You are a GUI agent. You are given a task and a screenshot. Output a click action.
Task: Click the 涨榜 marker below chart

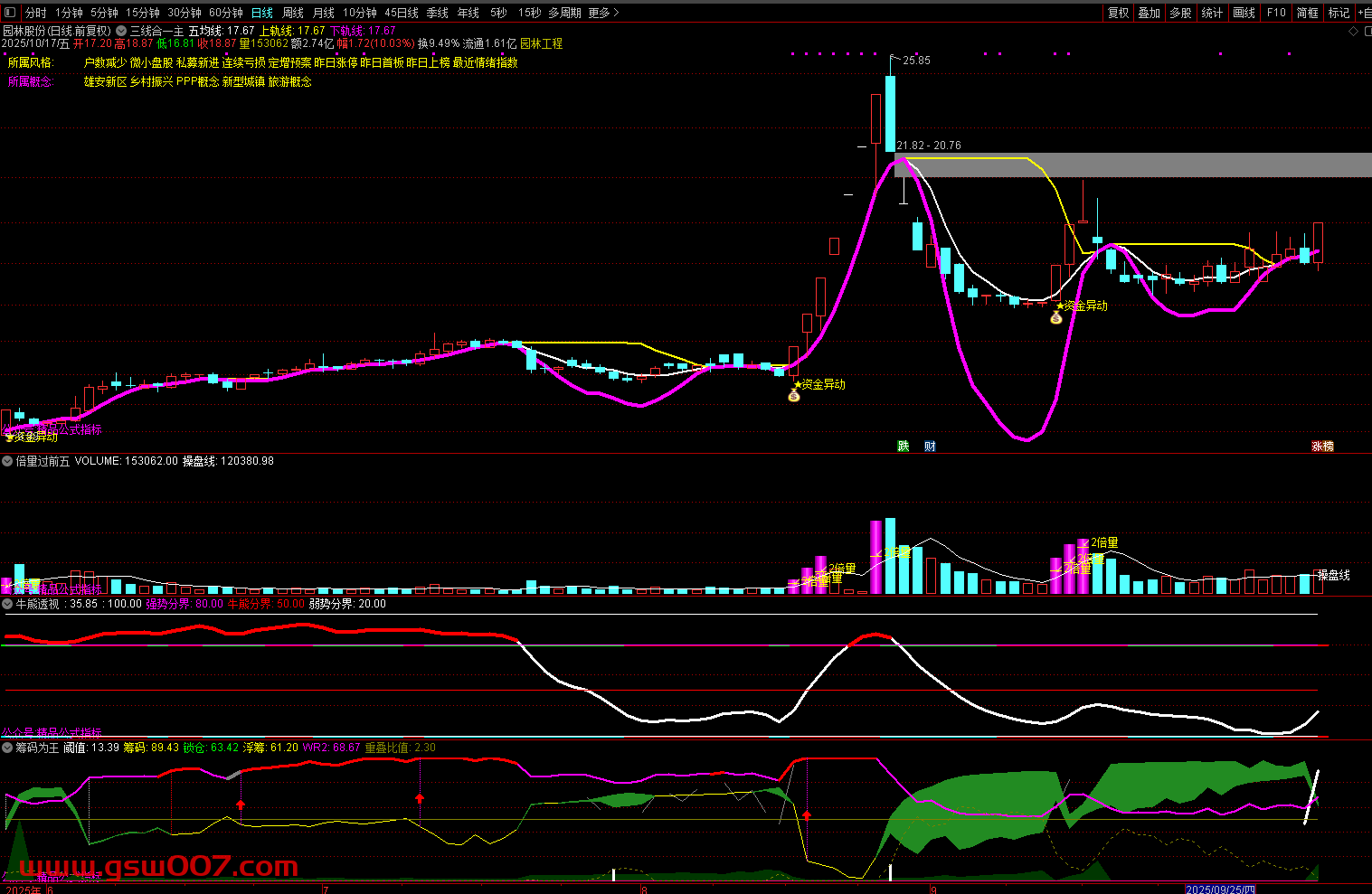[1322, 447]
